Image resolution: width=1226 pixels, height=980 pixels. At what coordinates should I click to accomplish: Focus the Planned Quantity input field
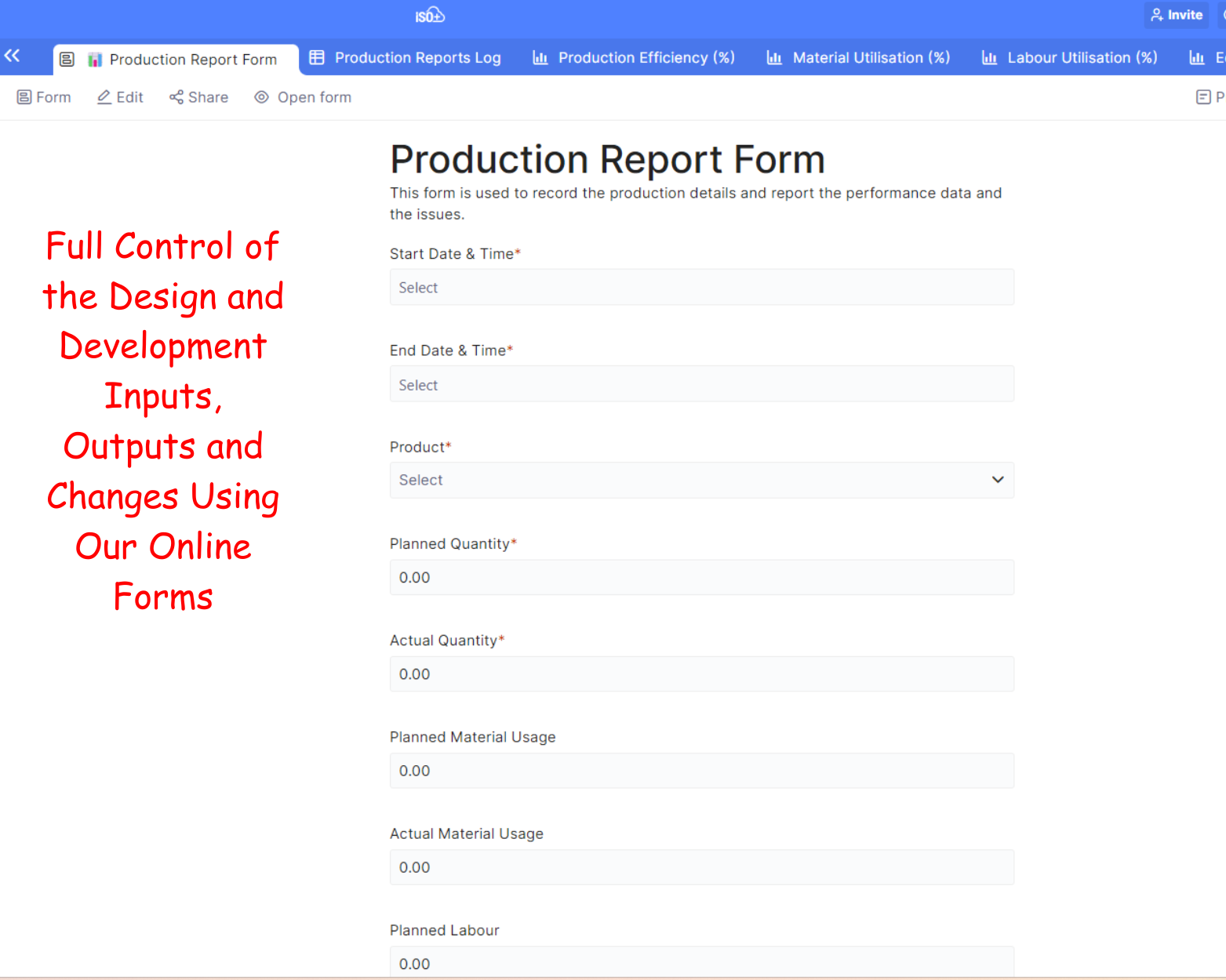coord(701,578)
